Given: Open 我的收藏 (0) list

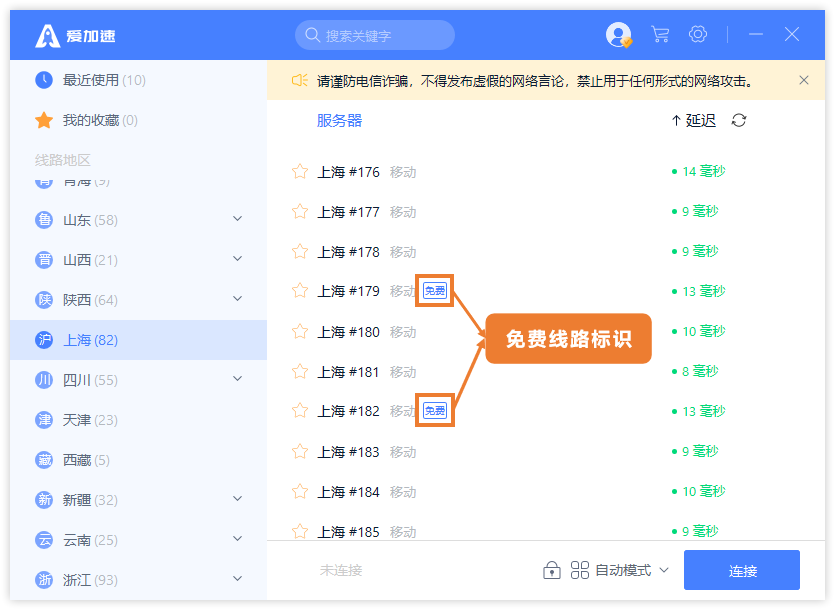Looking at the screenshot, I should click(x=100, y=120).
